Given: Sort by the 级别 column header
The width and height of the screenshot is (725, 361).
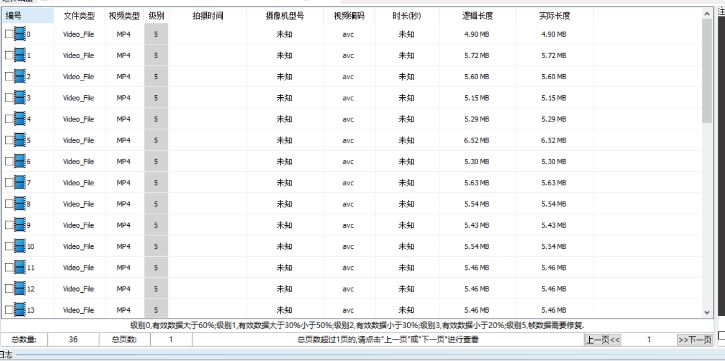Looking at the screenshot, I should [x=156, y=16].
